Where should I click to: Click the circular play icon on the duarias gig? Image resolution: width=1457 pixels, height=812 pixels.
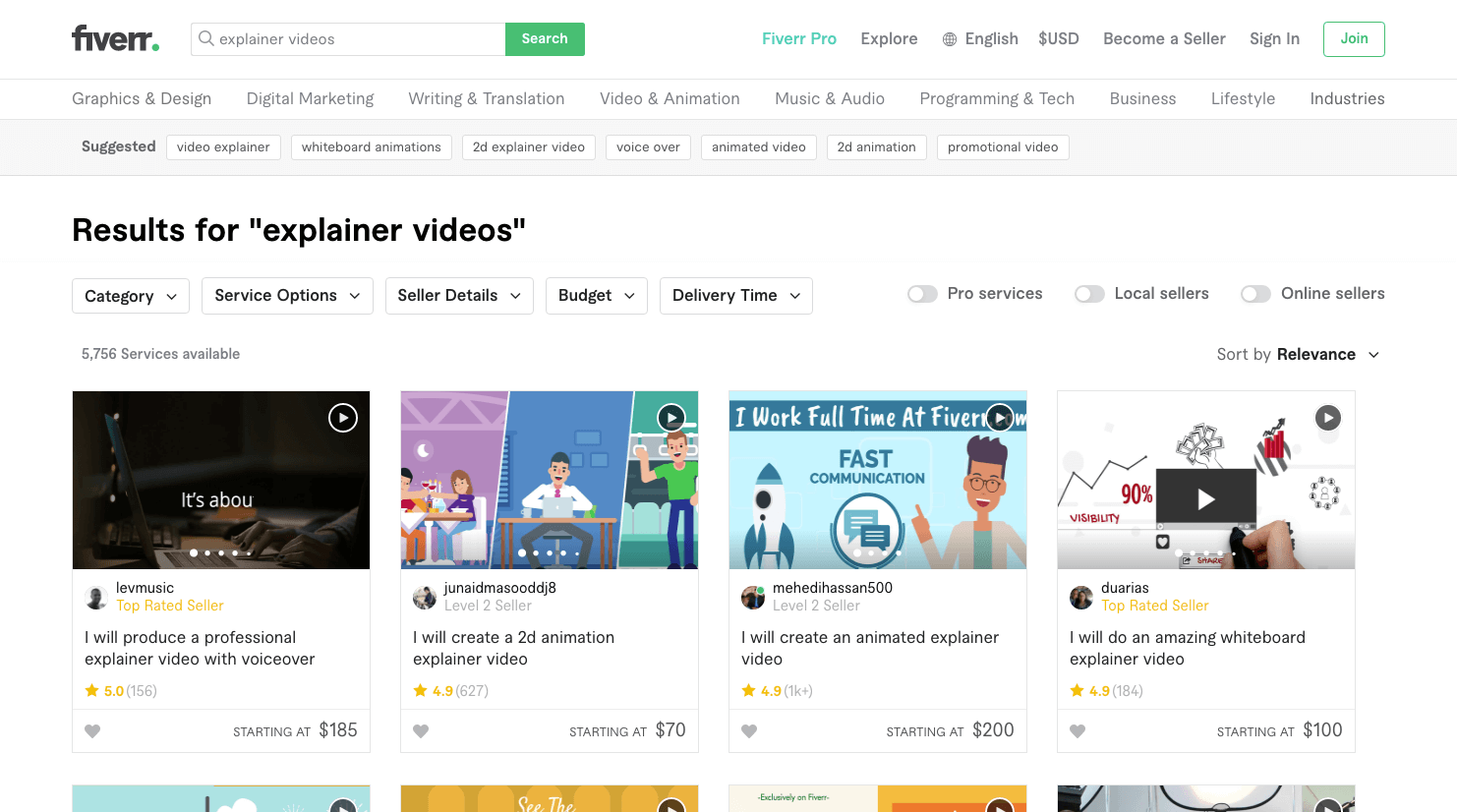(x=1327, y=418)
